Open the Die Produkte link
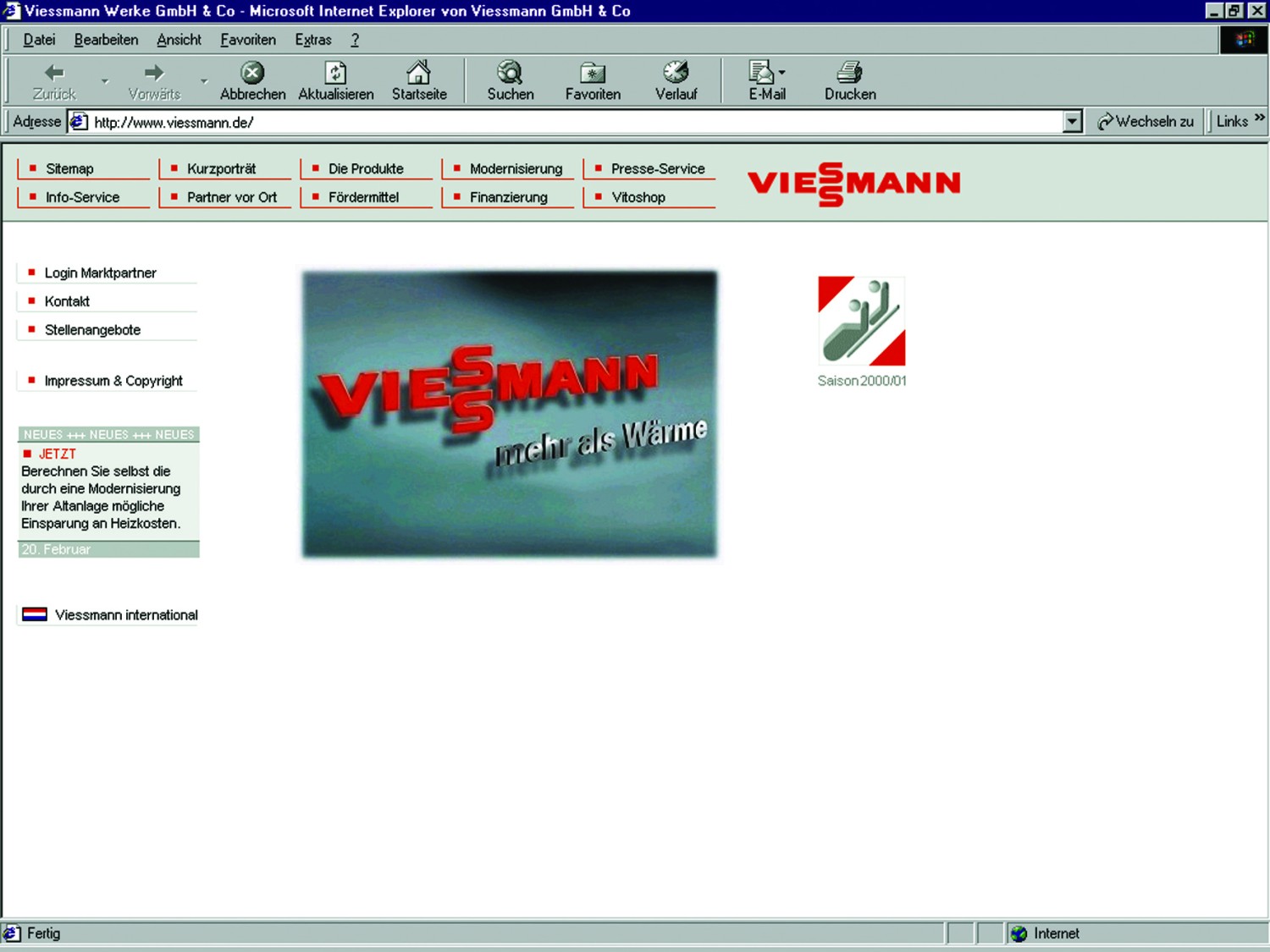 click(366, 168)
